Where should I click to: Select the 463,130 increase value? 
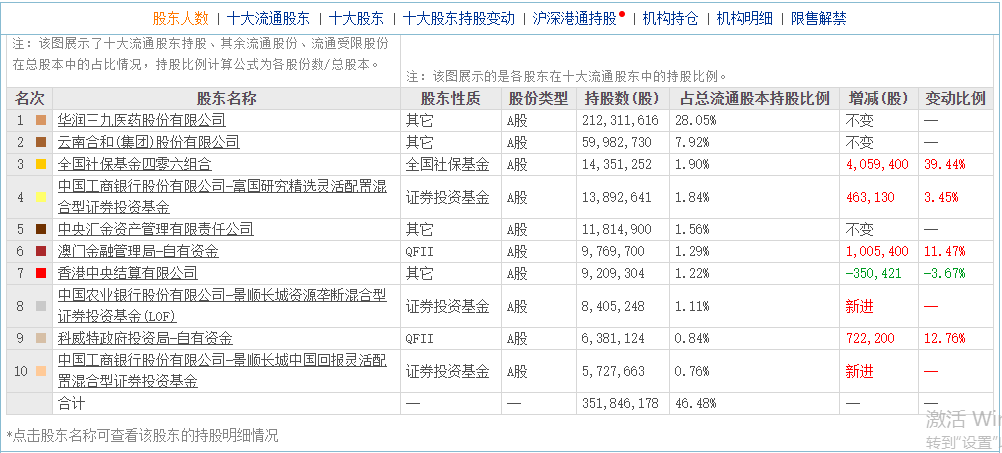coord(870,197)
